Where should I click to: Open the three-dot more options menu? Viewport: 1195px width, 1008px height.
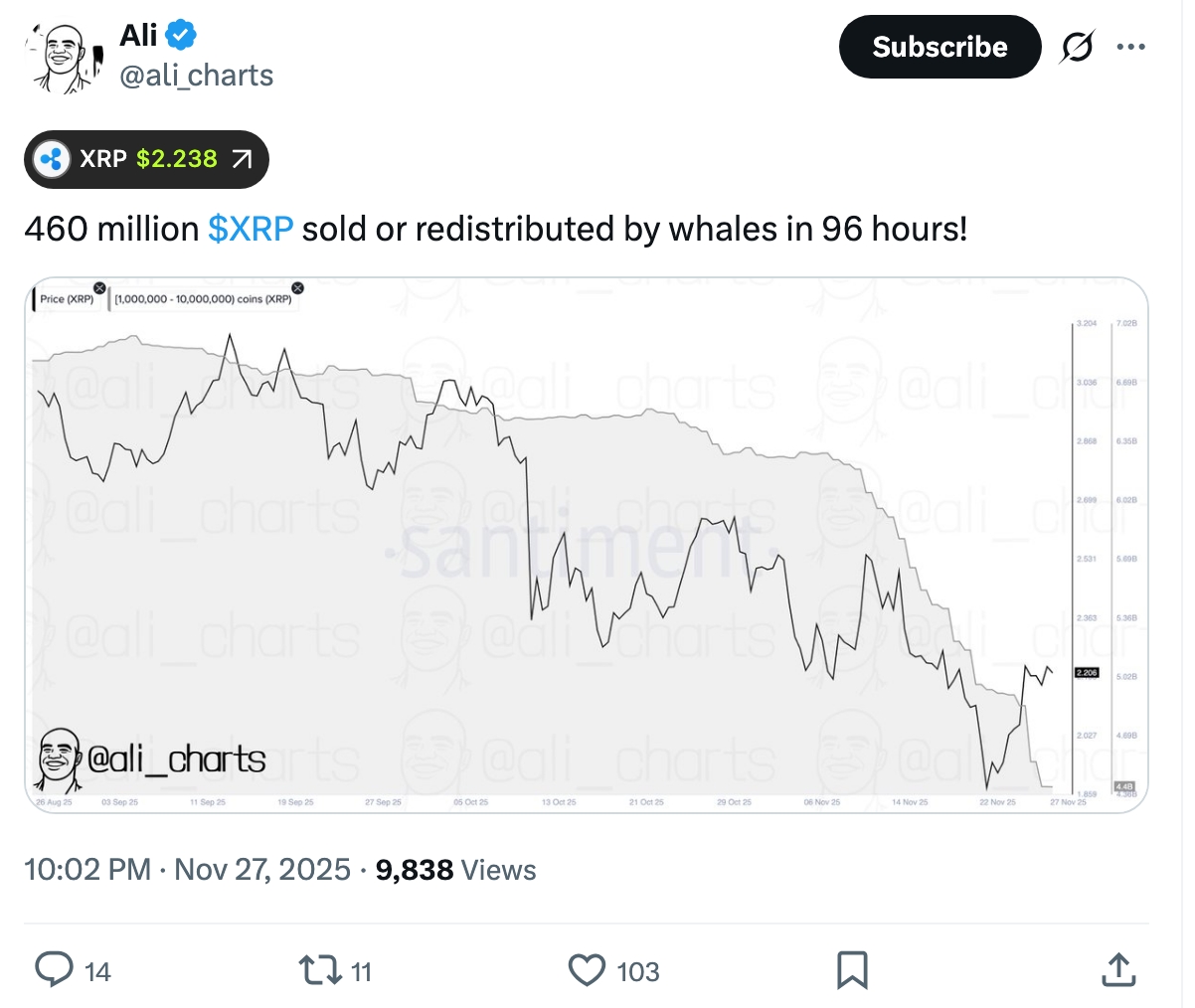(1130, 46)
